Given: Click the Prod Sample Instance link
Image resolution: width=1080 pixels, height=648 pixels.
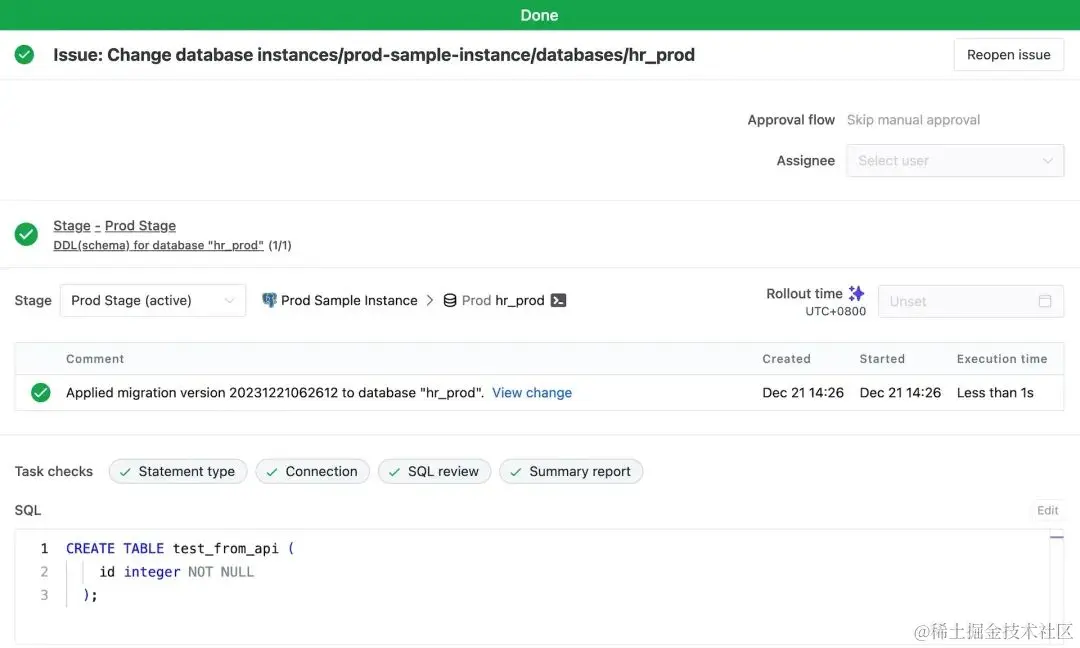Looking at the screenshot, I should pyautogui.click(x=349, y=300).
